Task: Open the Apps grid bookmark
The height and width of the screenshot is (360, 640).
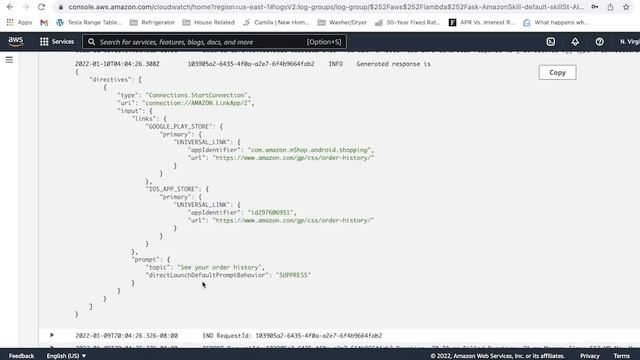Action: (x=19, y=22)
